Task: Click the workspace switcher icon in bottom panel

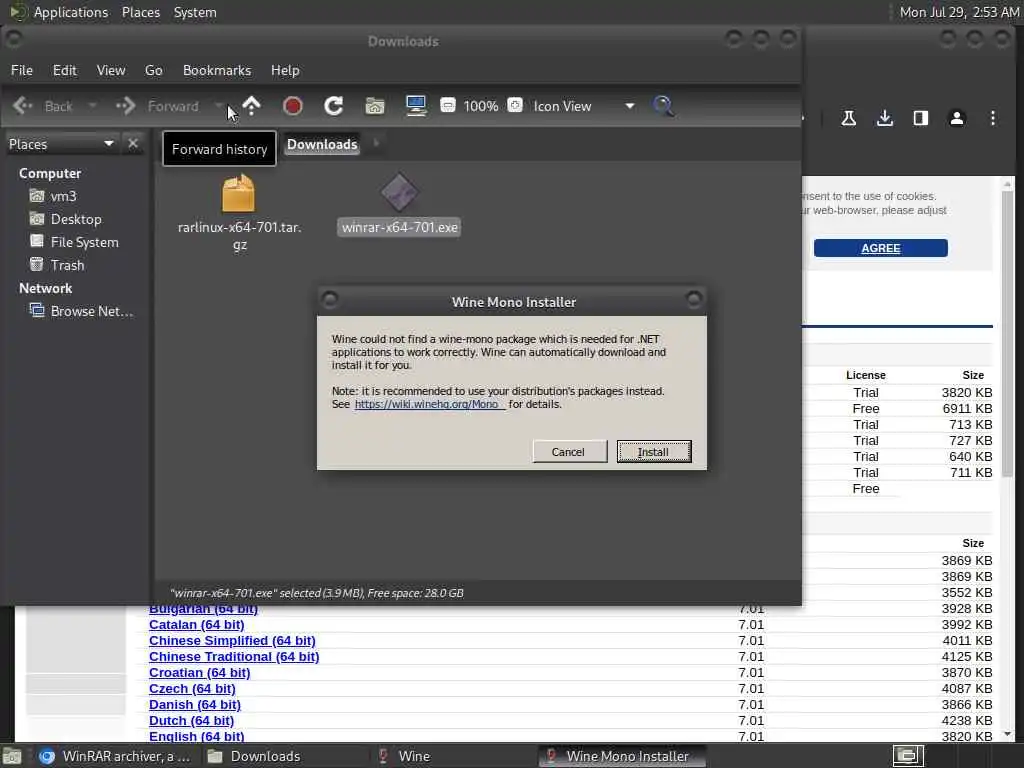Action: coord(908,756)
